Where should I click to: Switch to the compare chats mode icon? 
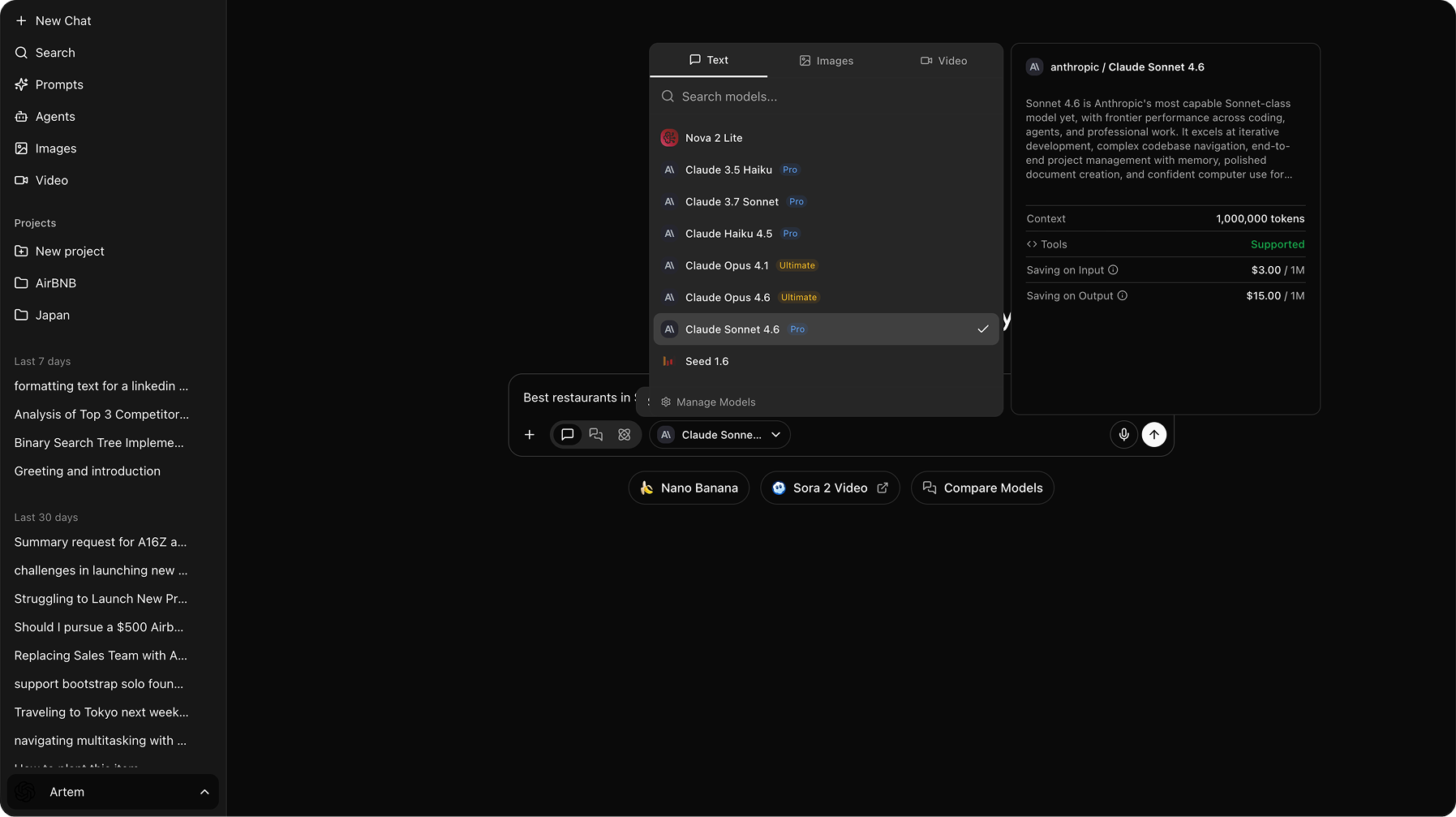pos(596,435)
